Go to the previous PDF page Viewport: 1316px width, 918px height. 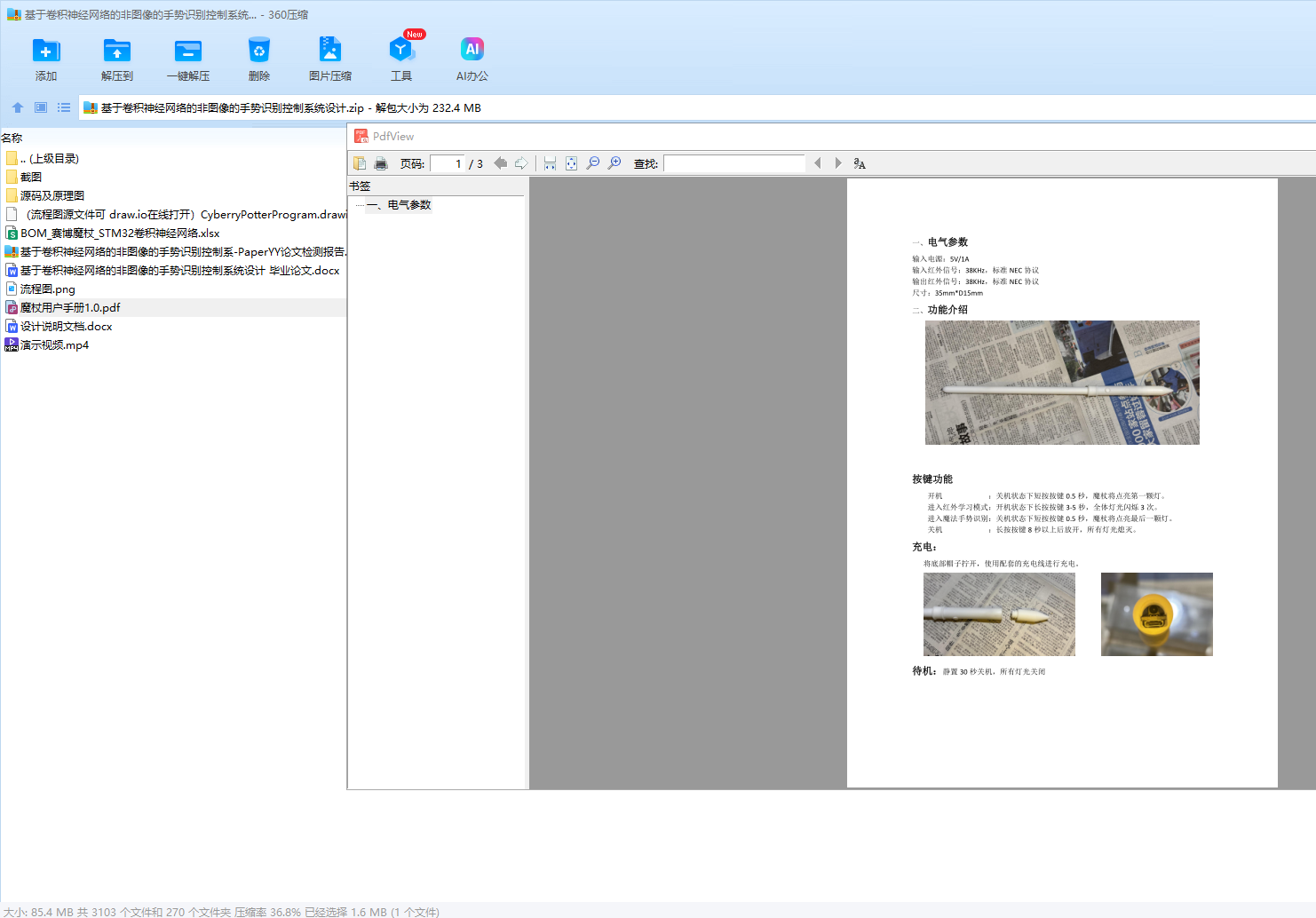tap(501, 163)
